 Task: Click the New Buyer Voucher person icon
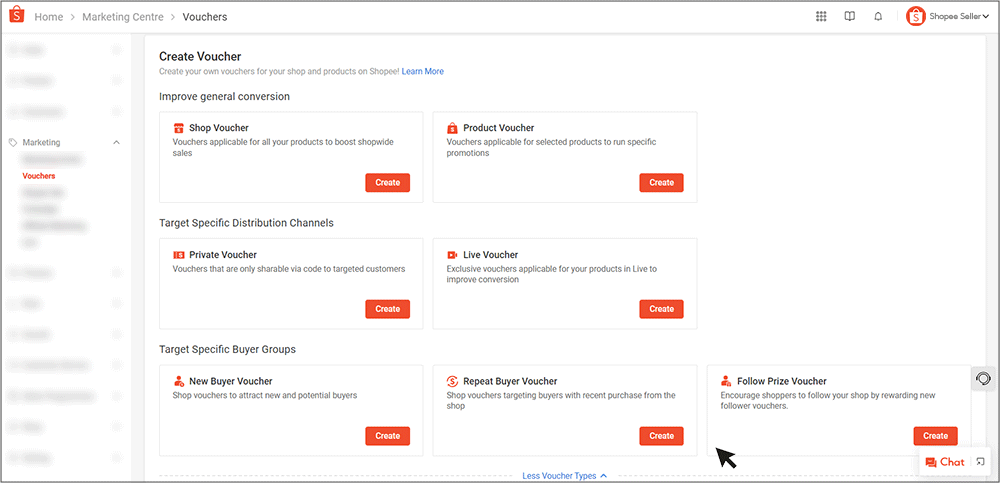pos(179,382)
